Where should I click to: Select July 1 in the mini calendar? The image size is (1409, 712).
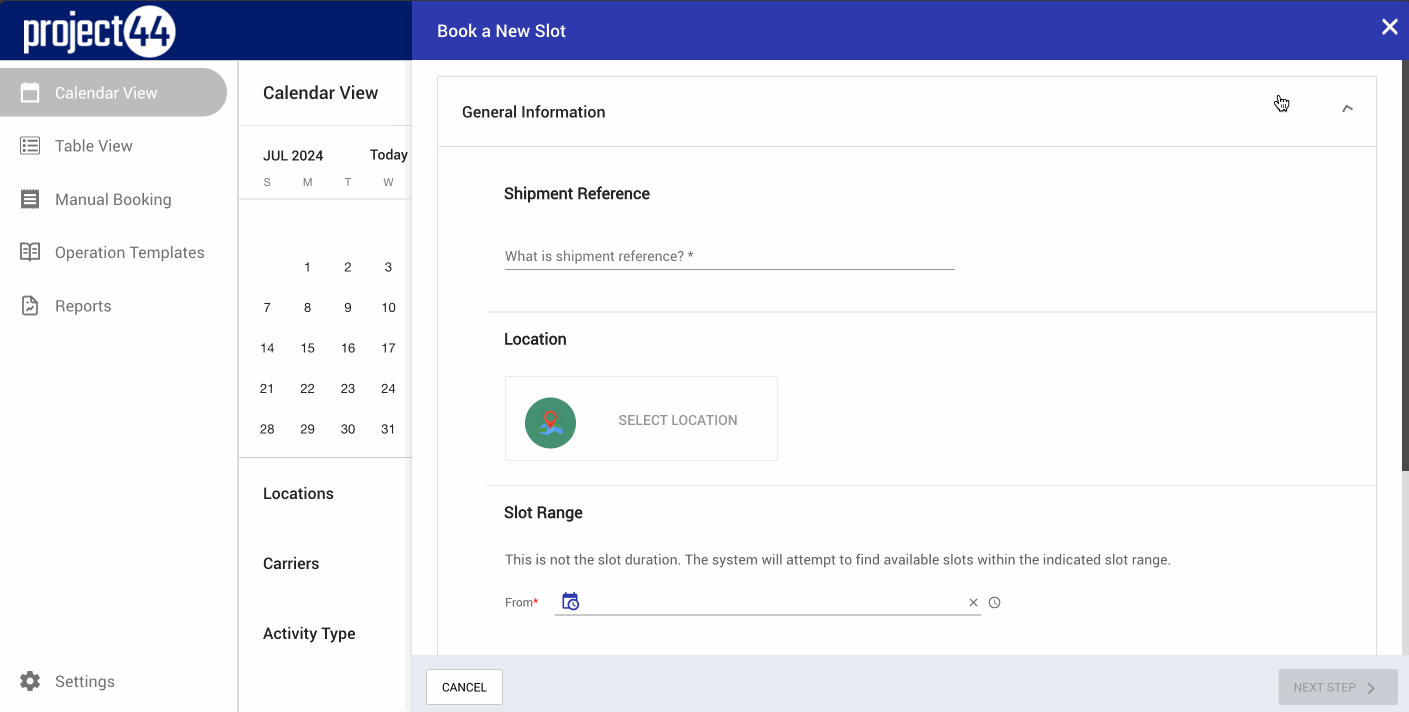[x=307, y=267]
